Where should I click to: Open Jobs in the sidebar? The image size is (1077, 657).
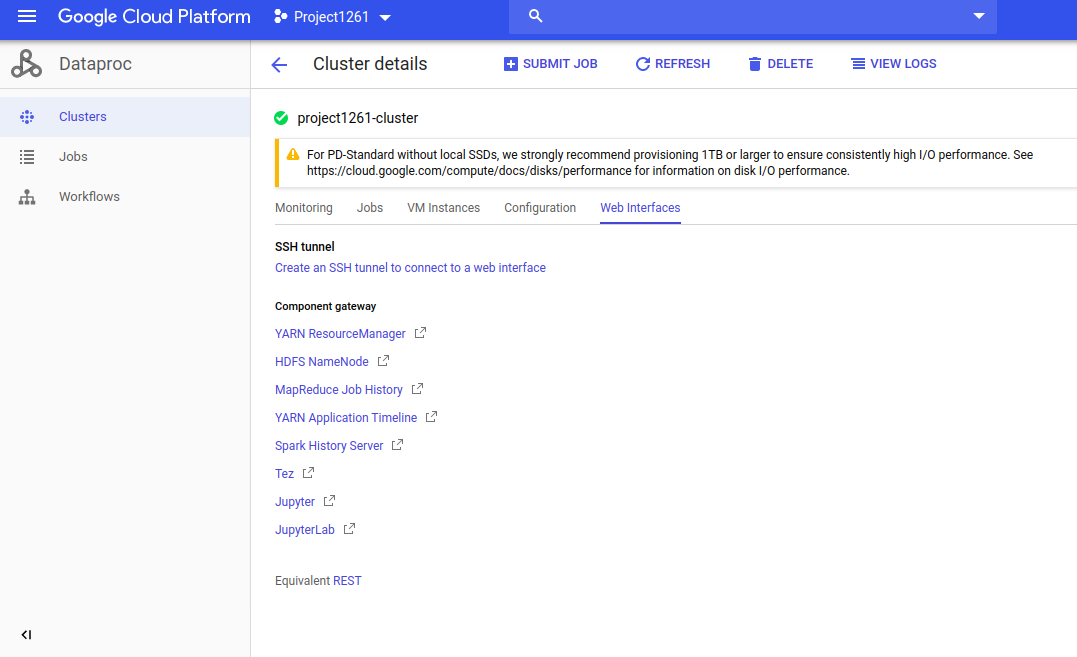coord(125,157)
